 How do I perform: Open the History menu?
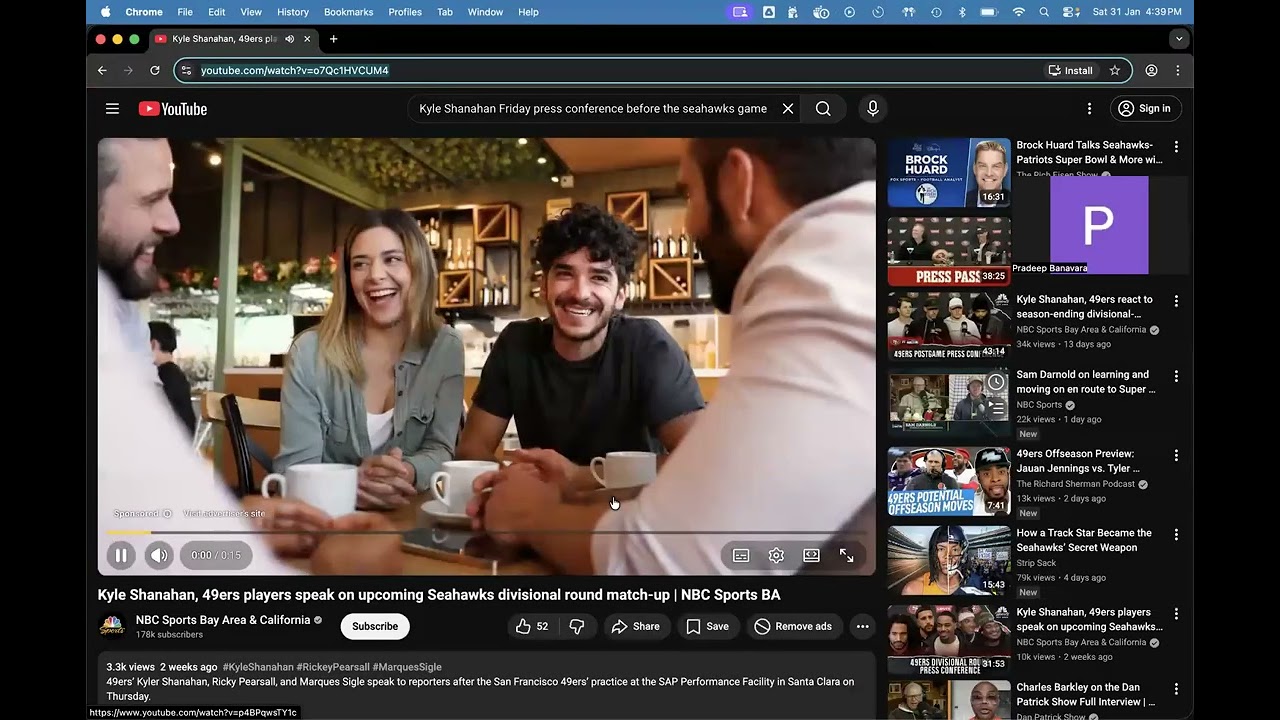[293, 12]
